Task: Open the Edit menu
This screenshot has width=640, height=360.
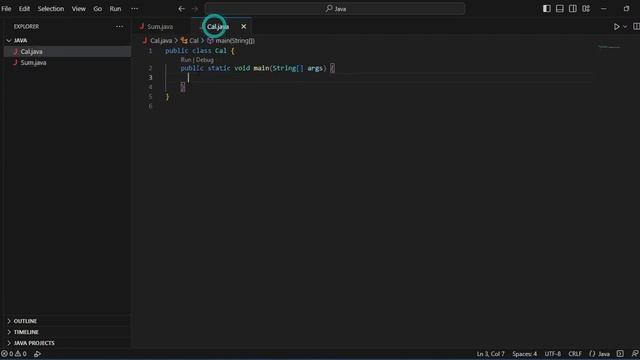Action: tap(24, 9)
